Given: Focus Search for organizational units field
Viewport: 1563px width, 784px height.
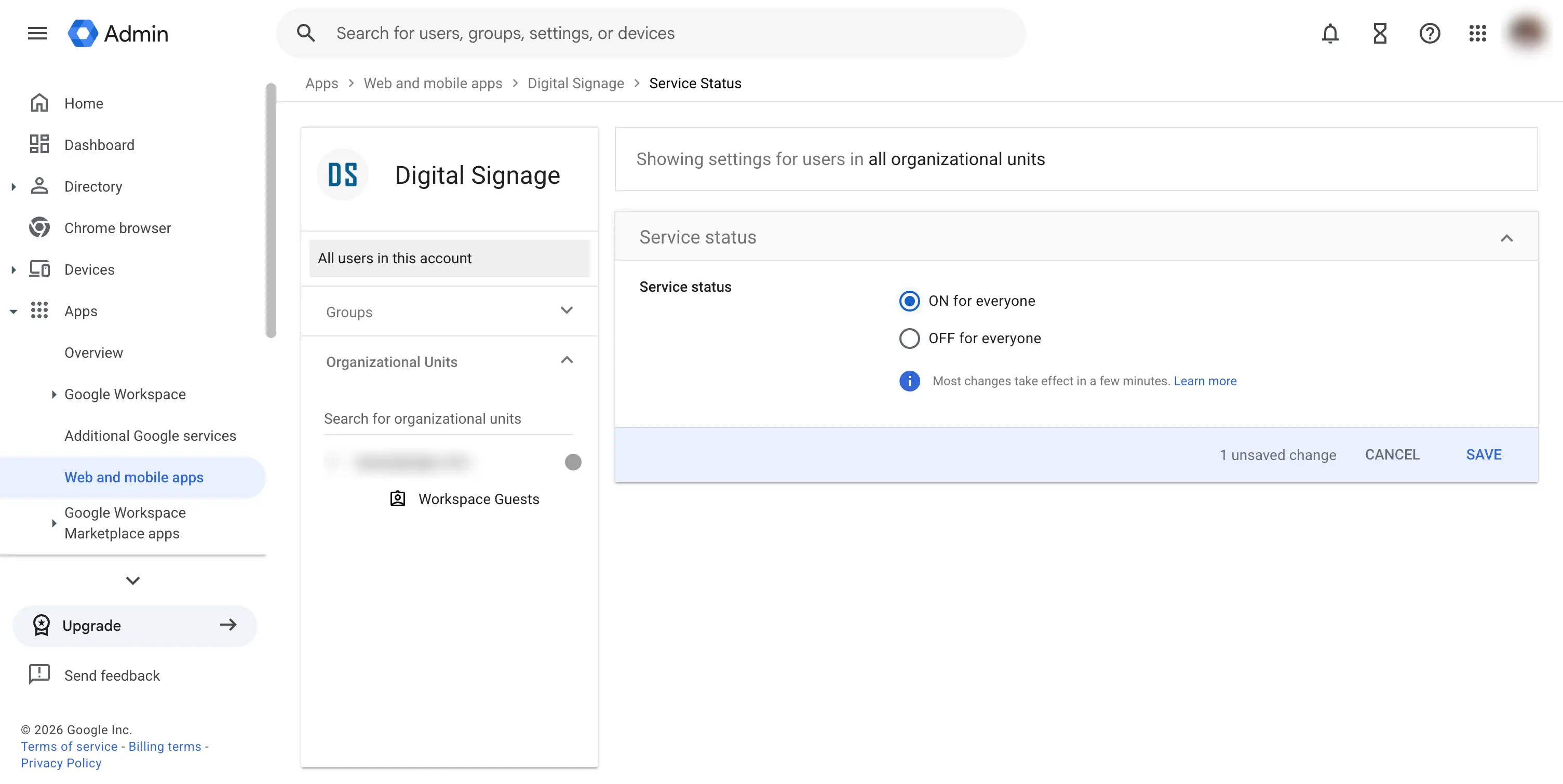Looking at the screenshot, I should coord(449,418).
